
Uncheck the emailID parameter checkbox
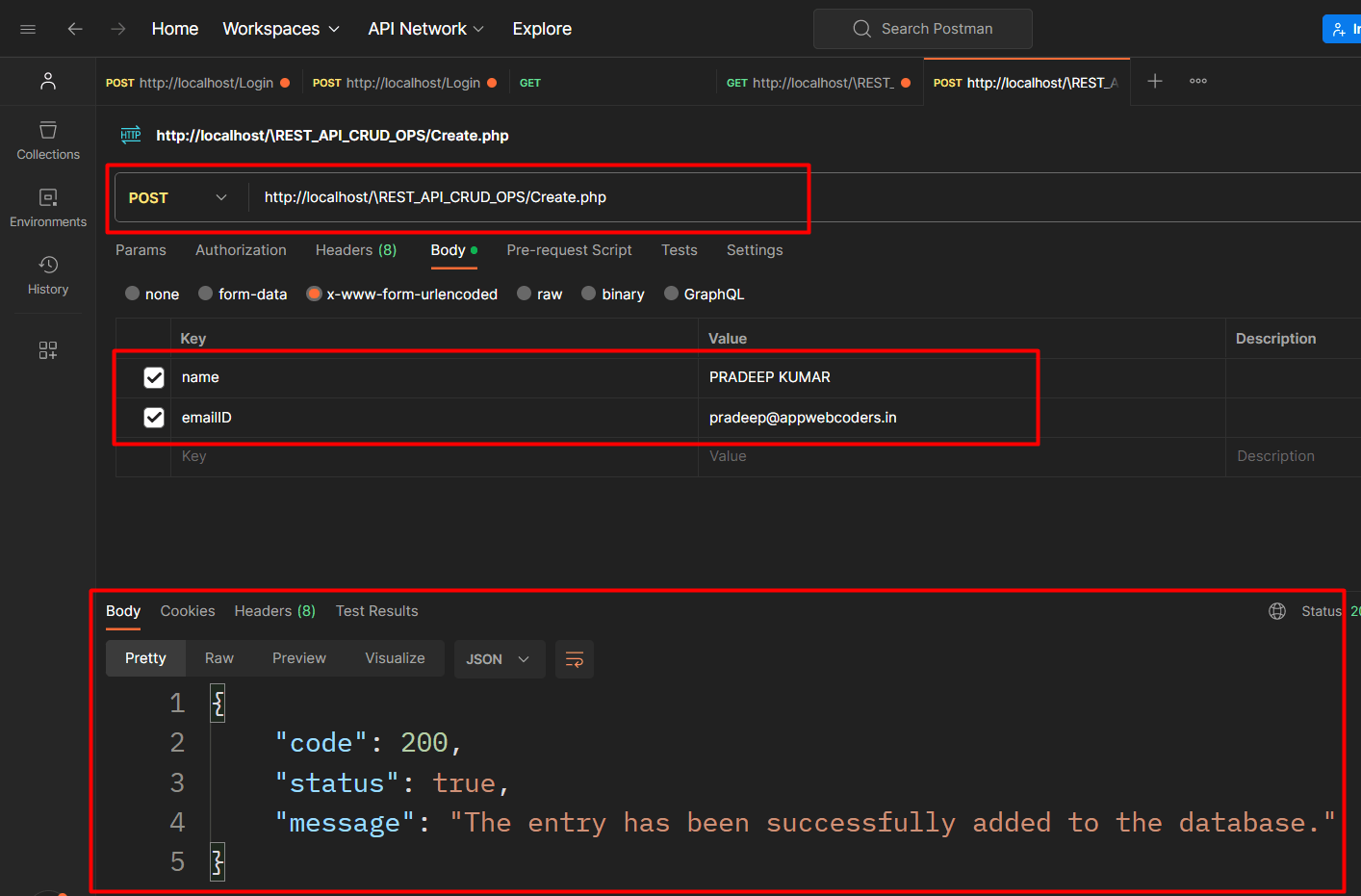[154, 418]
